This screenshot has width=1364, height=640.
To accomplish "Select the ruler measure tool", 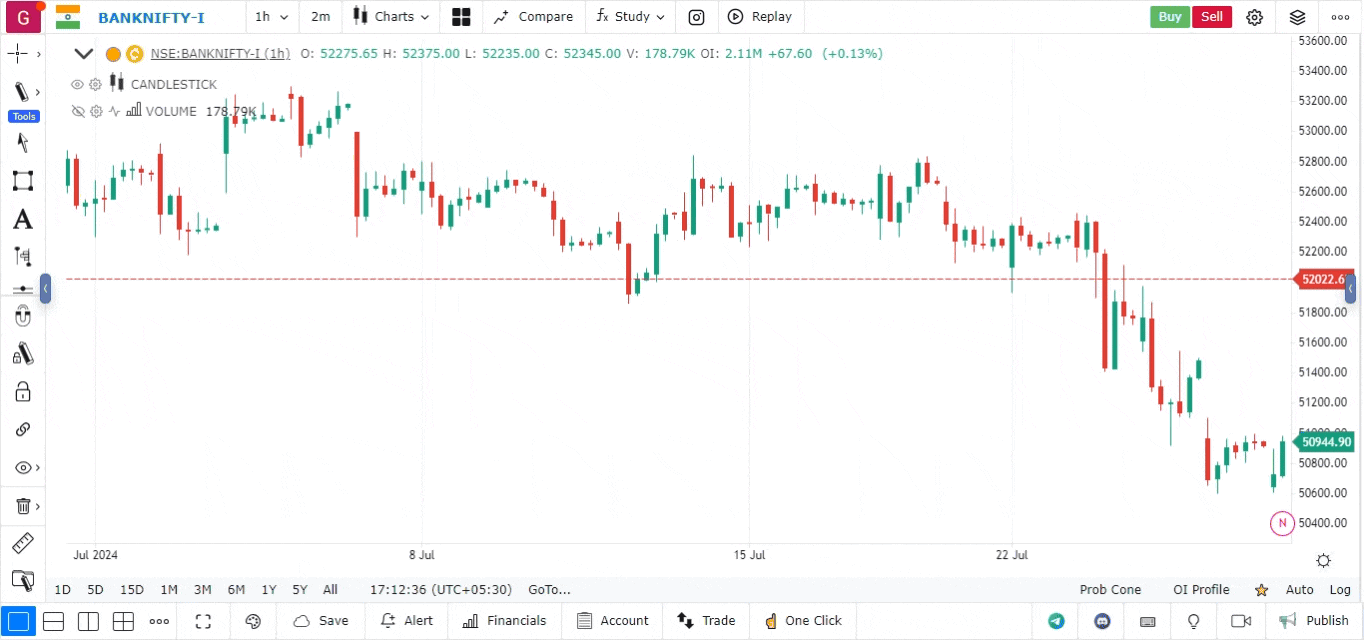I will [22, 543].
